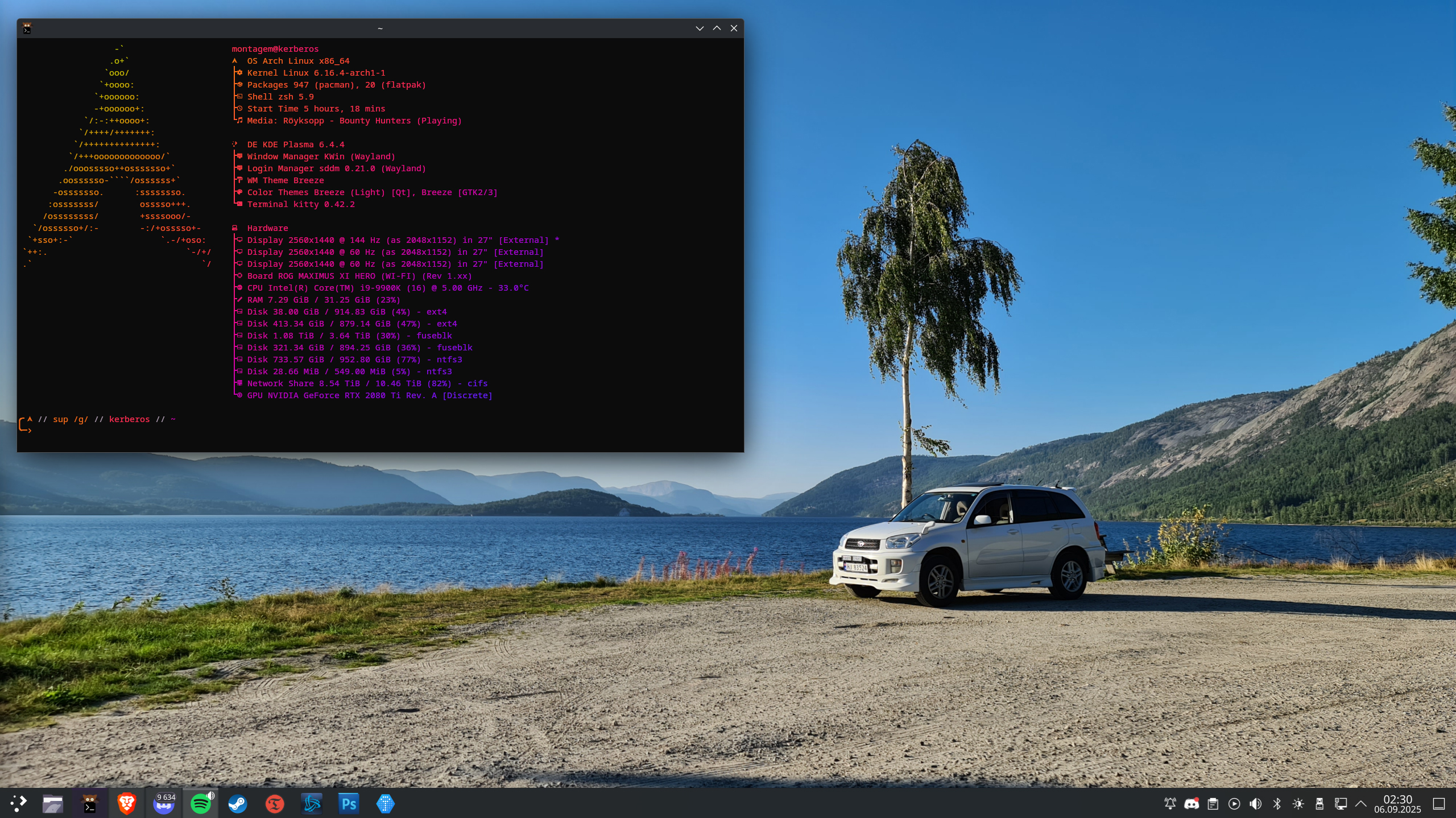Viewport: 1456px width, 818px height.
Task: Open audio volume tray icon
Action: coord(1255,803)
